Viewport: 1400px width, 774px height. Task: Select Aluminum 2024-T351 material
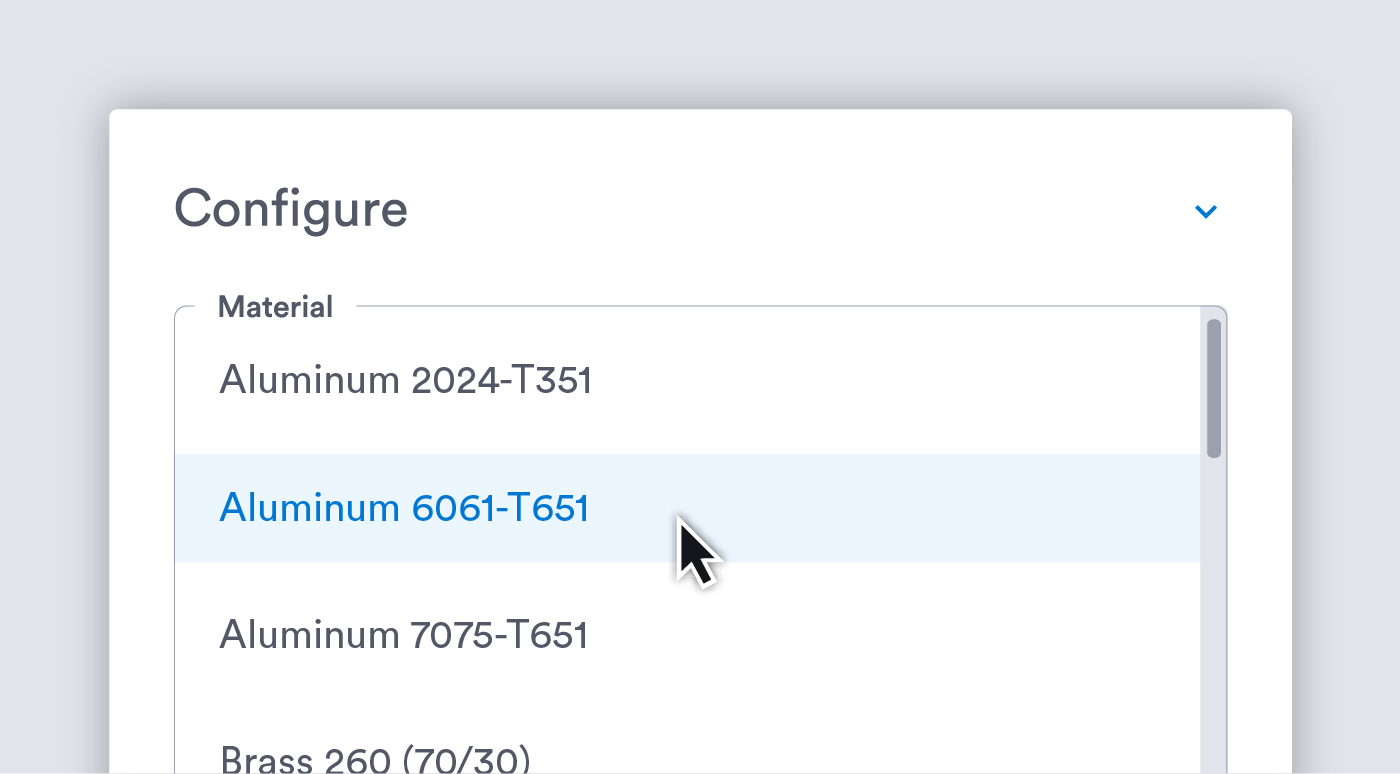[405, 381]
